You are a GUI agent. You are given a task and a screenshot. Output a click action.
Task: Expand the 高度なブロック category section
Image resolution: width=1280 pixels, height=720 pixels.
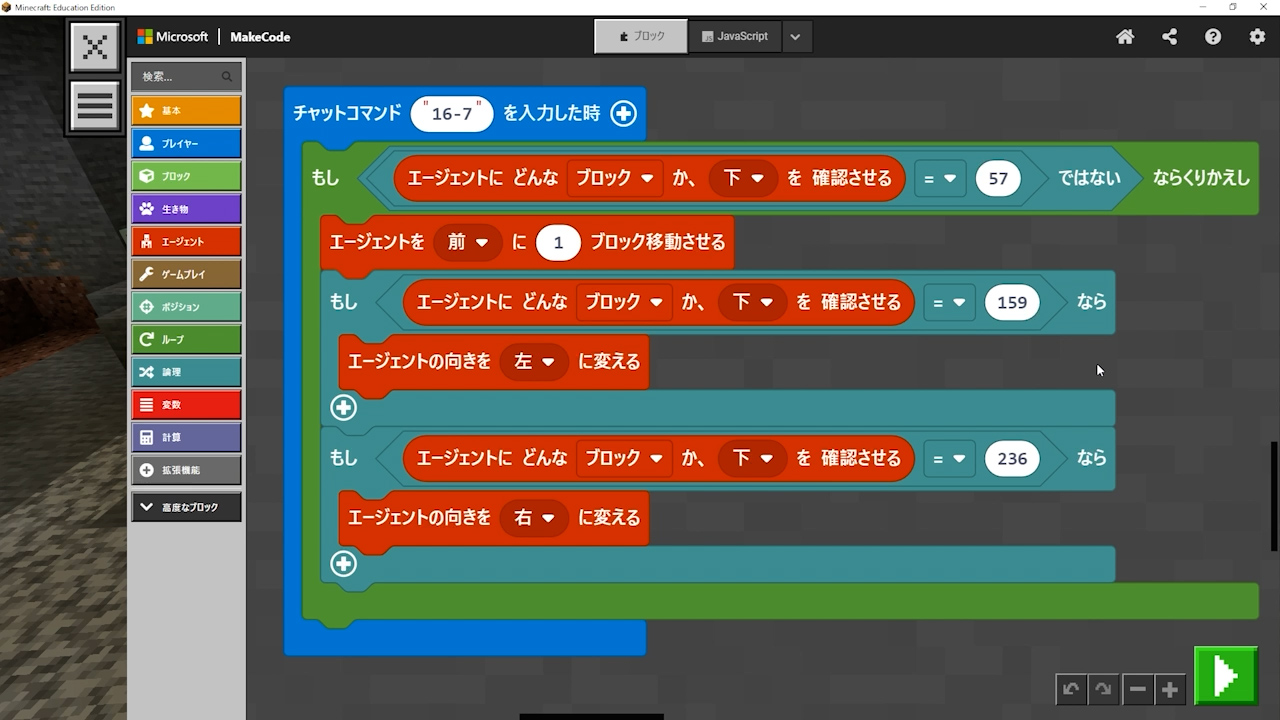(186, 507)
